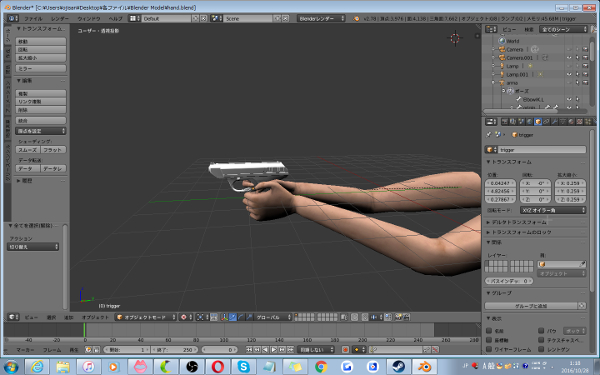
Task: Click the timeline audio sync clock icon
Action: pos(88,349)
